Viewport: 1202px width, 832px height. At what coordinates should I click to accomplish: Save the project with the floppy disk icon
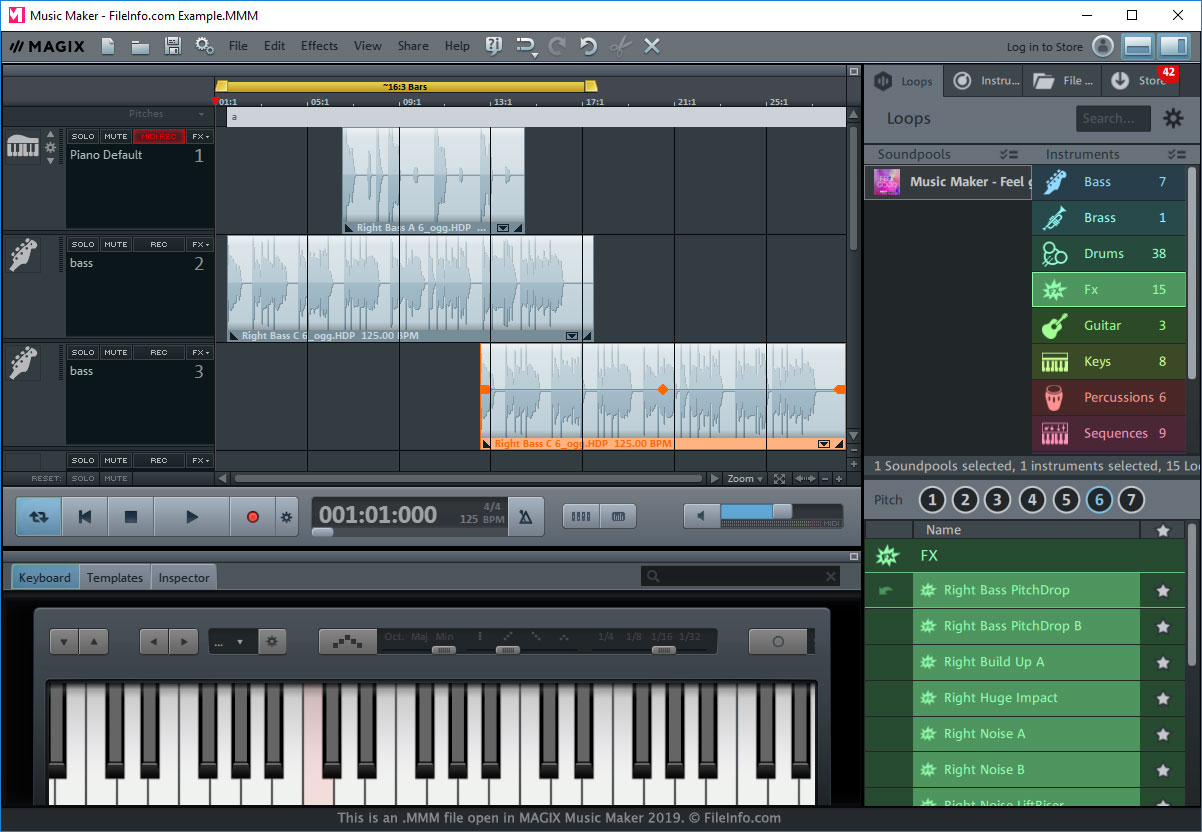[172, 46]
